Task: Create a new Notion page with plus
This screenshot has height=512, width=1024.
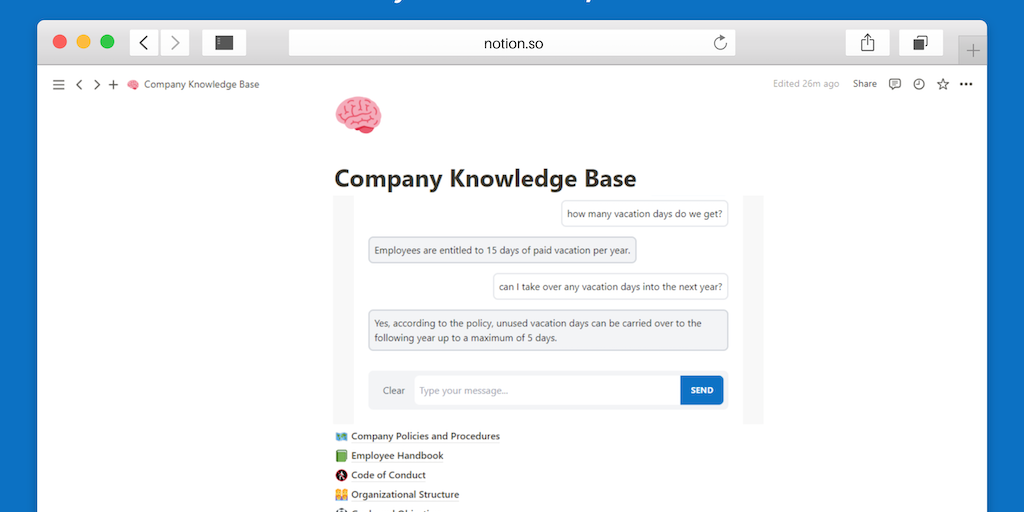Action: [x=114, y=84]
